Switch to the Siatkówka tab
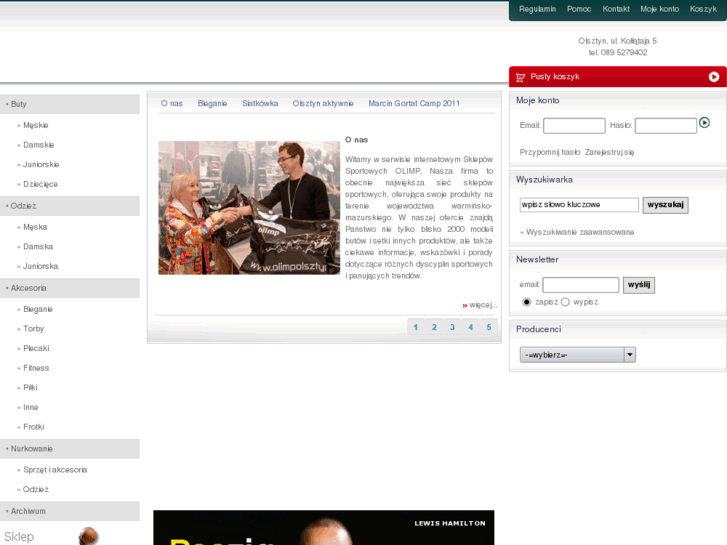 [x=260, y=103]
